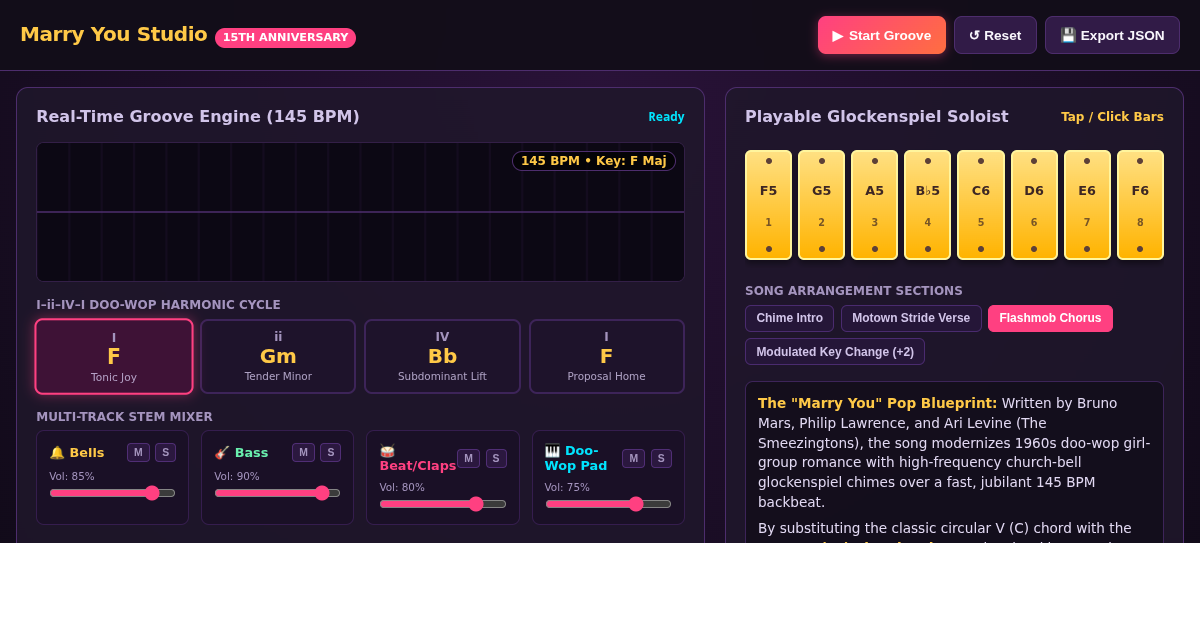Screen dimensions: 1200x630
Task: Click the bell icon on Bells track
Action: pos(57,453)
